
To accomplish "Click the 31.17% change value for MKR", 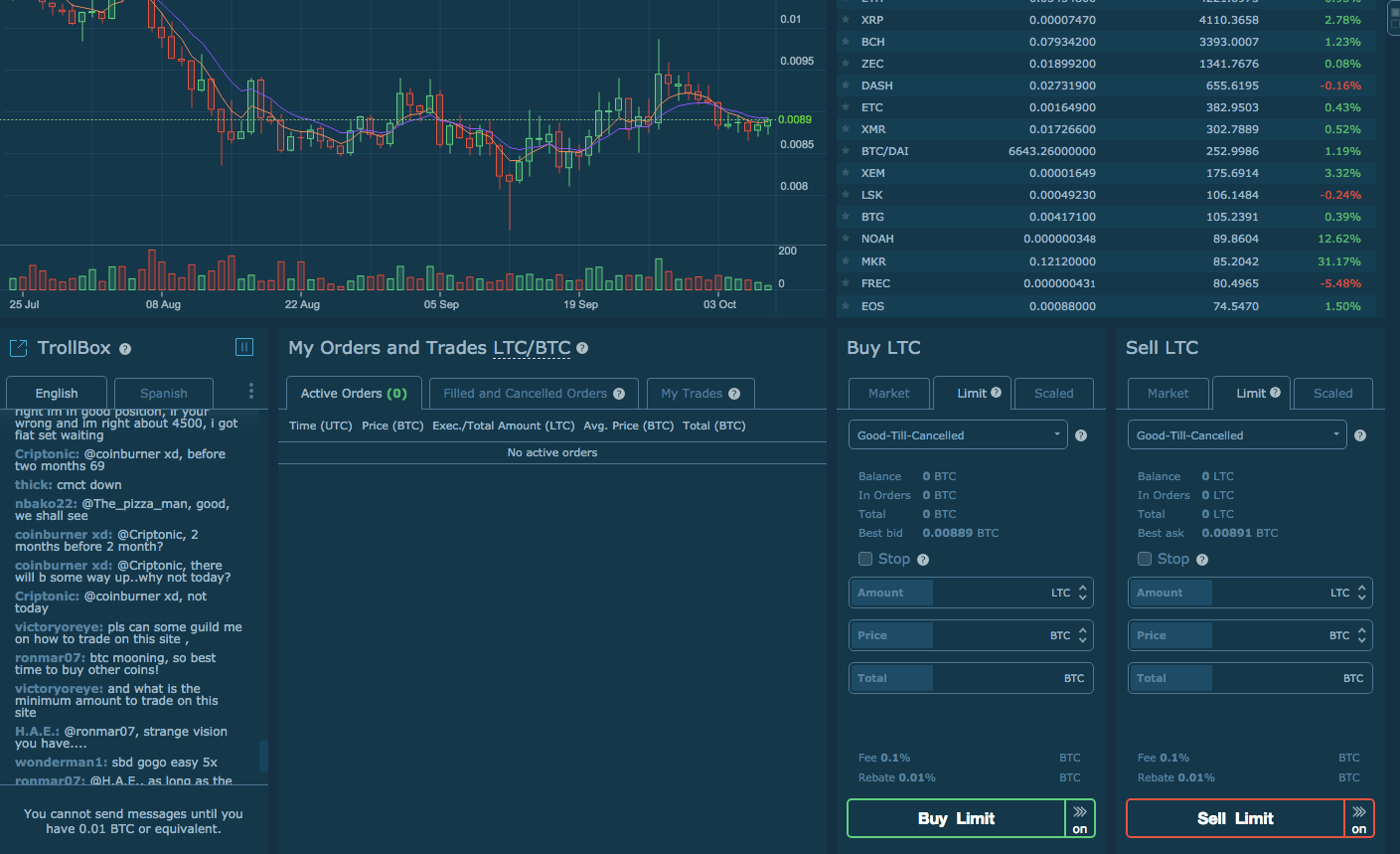I will 1339,261.
